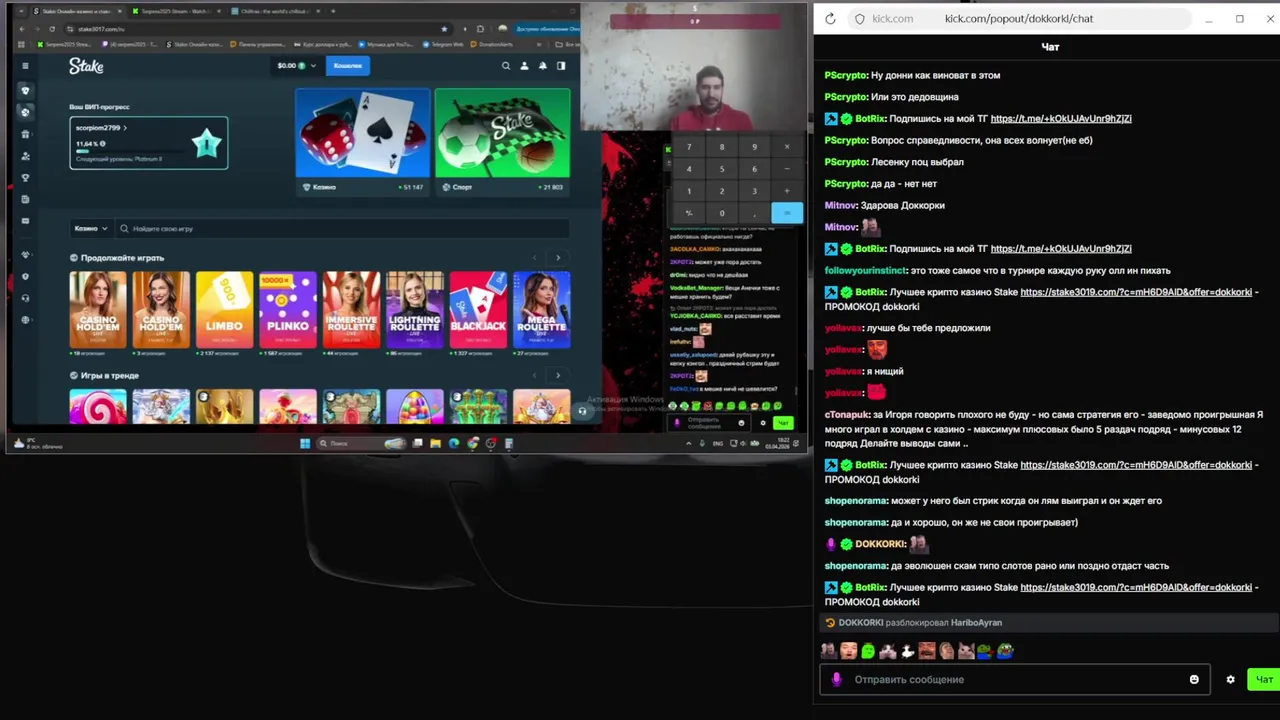Open Chrome from the taskbar
This screenshot has height=720, width=1280.
click(x=472, y=443)
